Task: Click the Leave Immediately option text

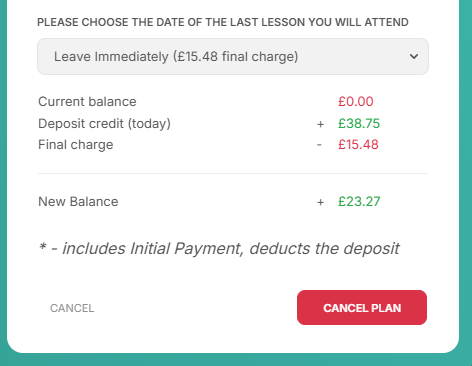Action: (176, 56)
